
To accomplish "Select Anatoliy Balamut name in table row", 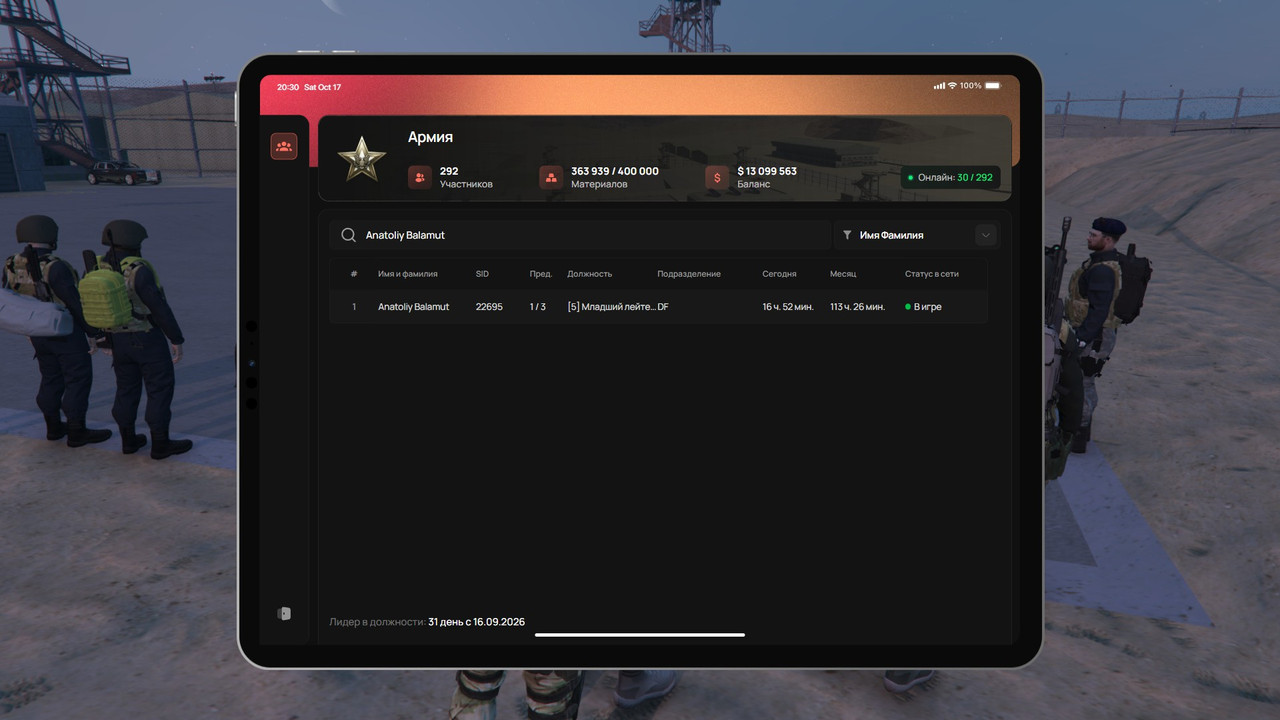I will pyautogui.click(x=414, y=307).
